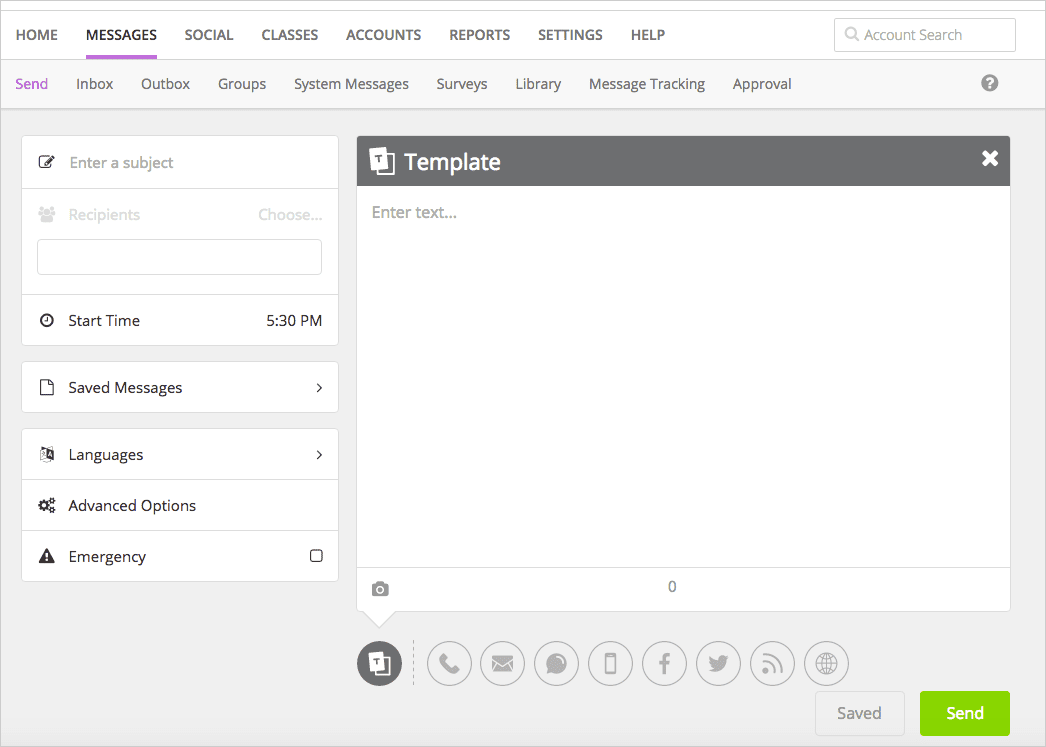The width and height of the screenshot is (1046, 747).
Task: Close the Template editor panel
Action: [x=990, y=159]
